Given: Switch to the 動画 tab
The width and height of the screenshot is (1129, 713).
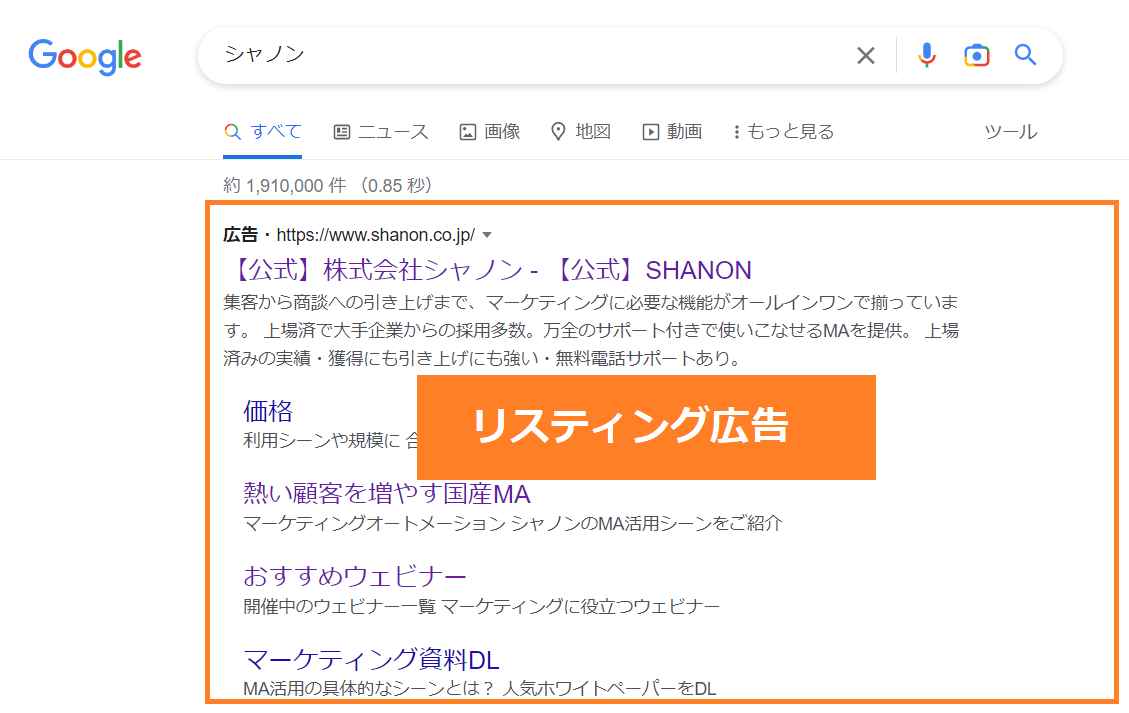Looking at the screenshot, I should 673,132.
